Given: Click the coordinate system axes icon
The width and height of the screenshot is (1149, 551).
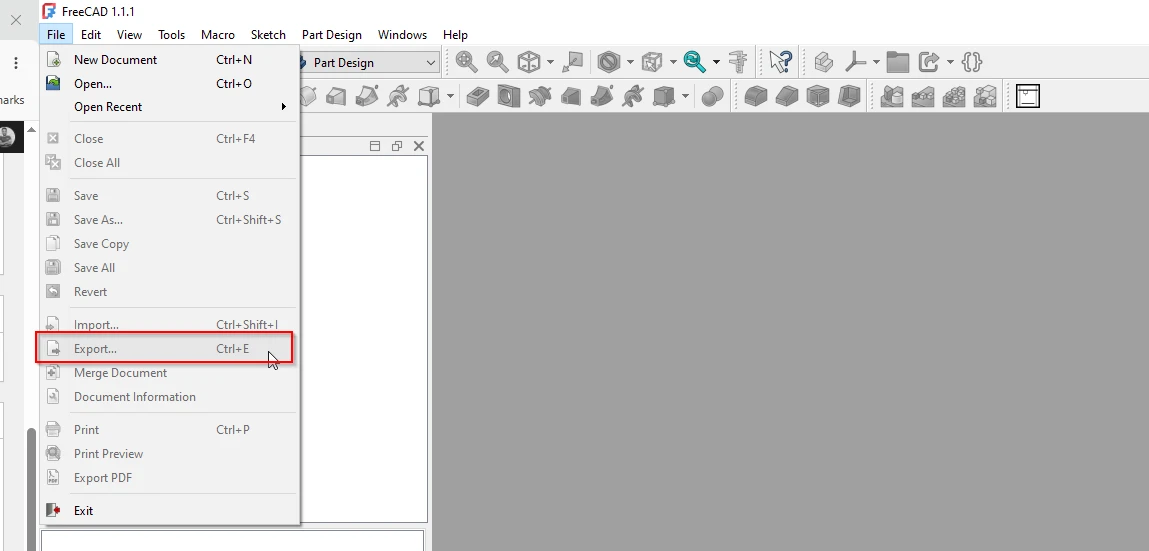Looking at the screenshot, I should 855,62.
